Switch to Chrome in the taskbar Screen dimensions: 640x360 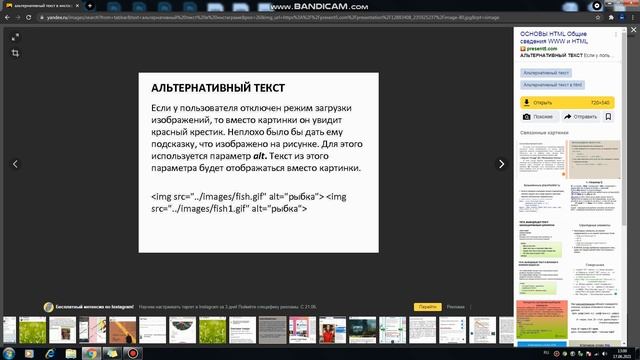coord(91,353)
